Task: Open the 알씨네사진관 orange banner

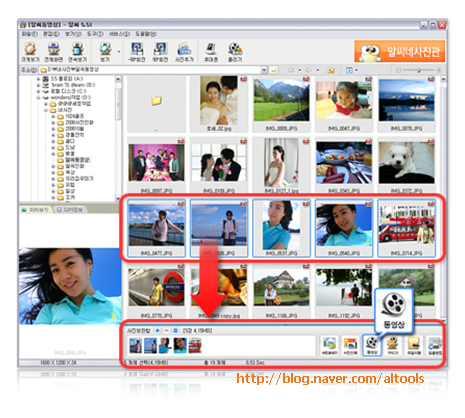Action: [400, 51]
